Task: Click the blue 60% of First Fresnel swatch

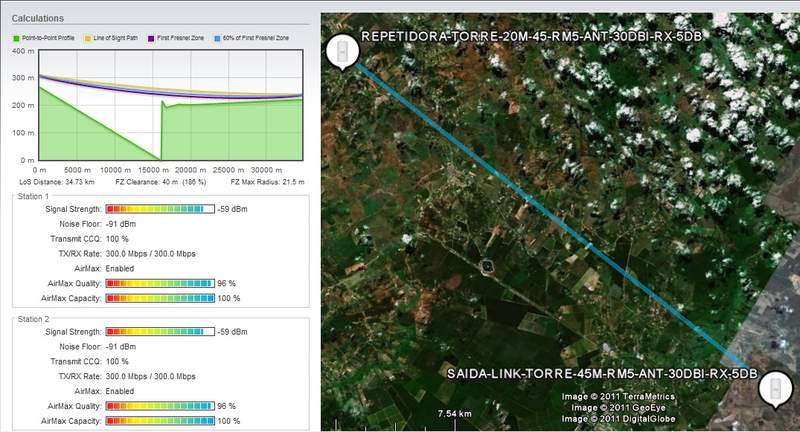Action: pyautogui.click(x=217, y=38)
